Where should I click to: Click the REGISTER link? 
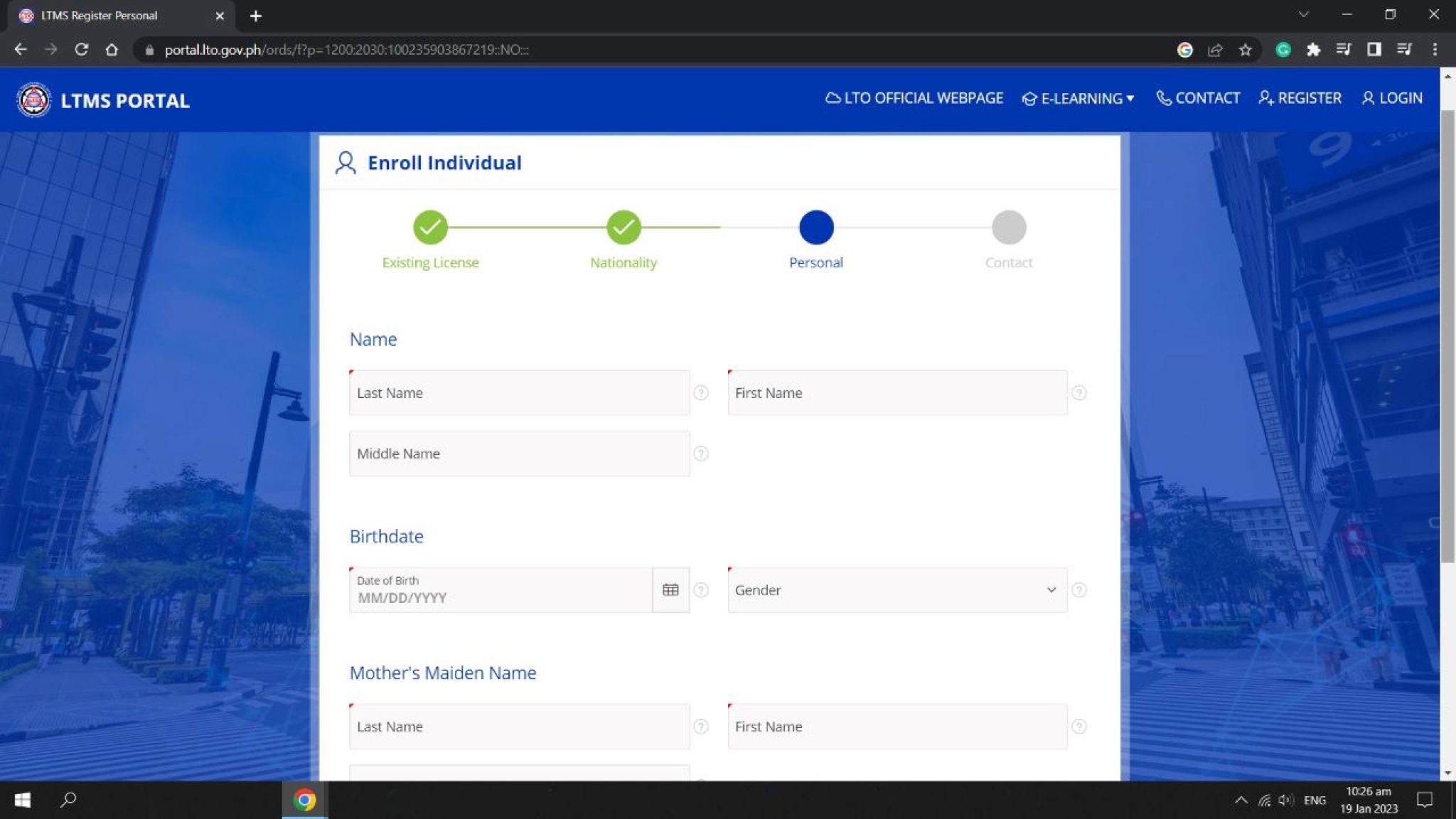[x=1300, y=98]
